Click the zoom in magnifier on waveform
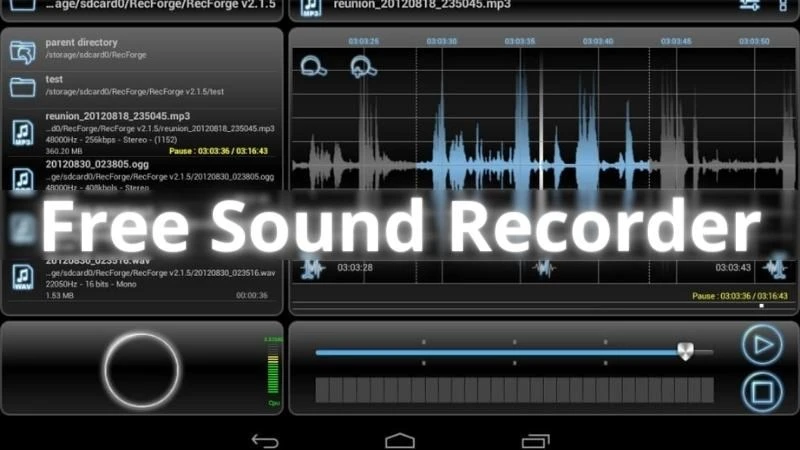 coord(363,66)
